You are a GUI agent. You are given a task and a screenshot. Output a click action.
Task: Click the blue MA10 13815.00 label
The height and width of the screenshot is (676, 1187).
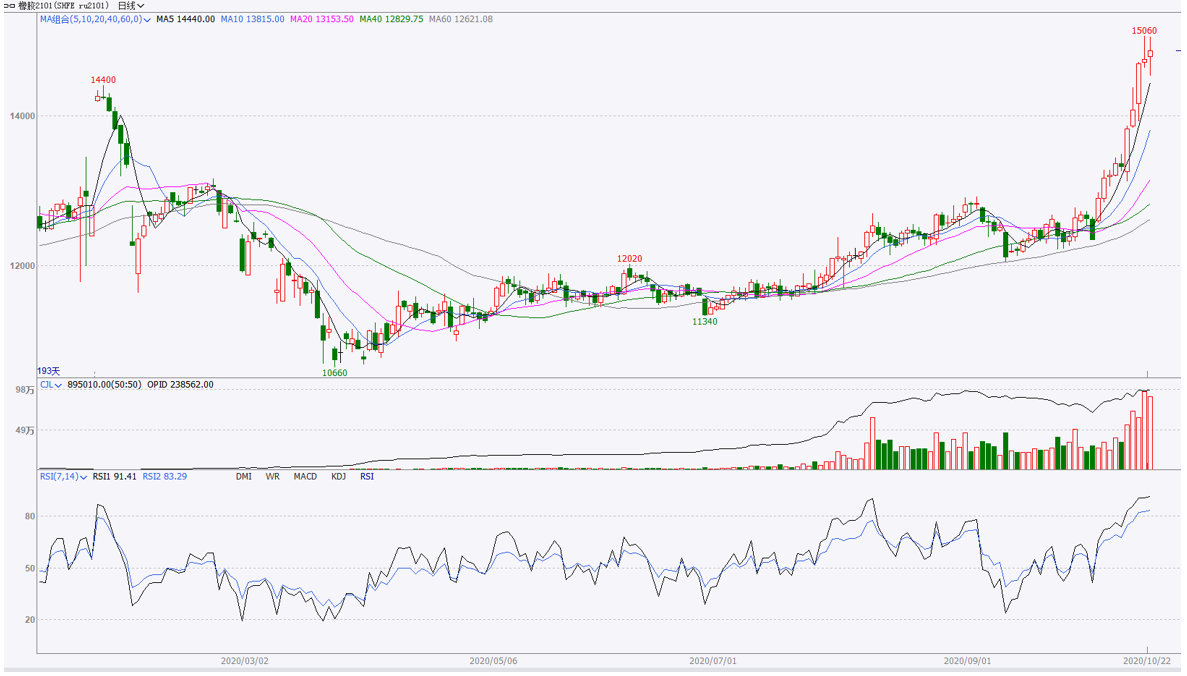tap(252, 20)
